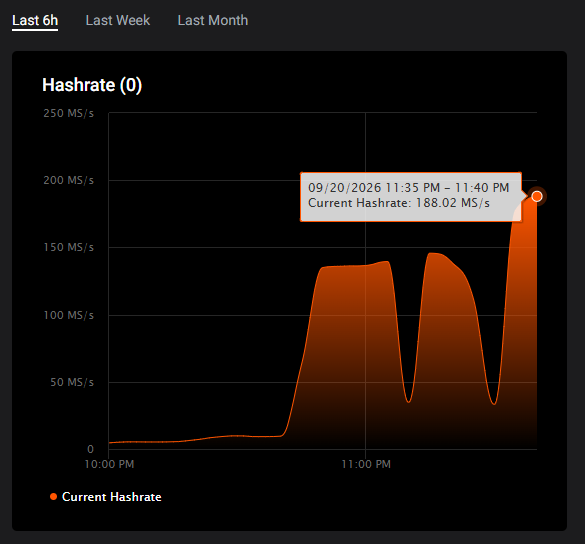585x544 pixels.
Task: Switch to the Last 6h tab
Action: click(35, 20)
